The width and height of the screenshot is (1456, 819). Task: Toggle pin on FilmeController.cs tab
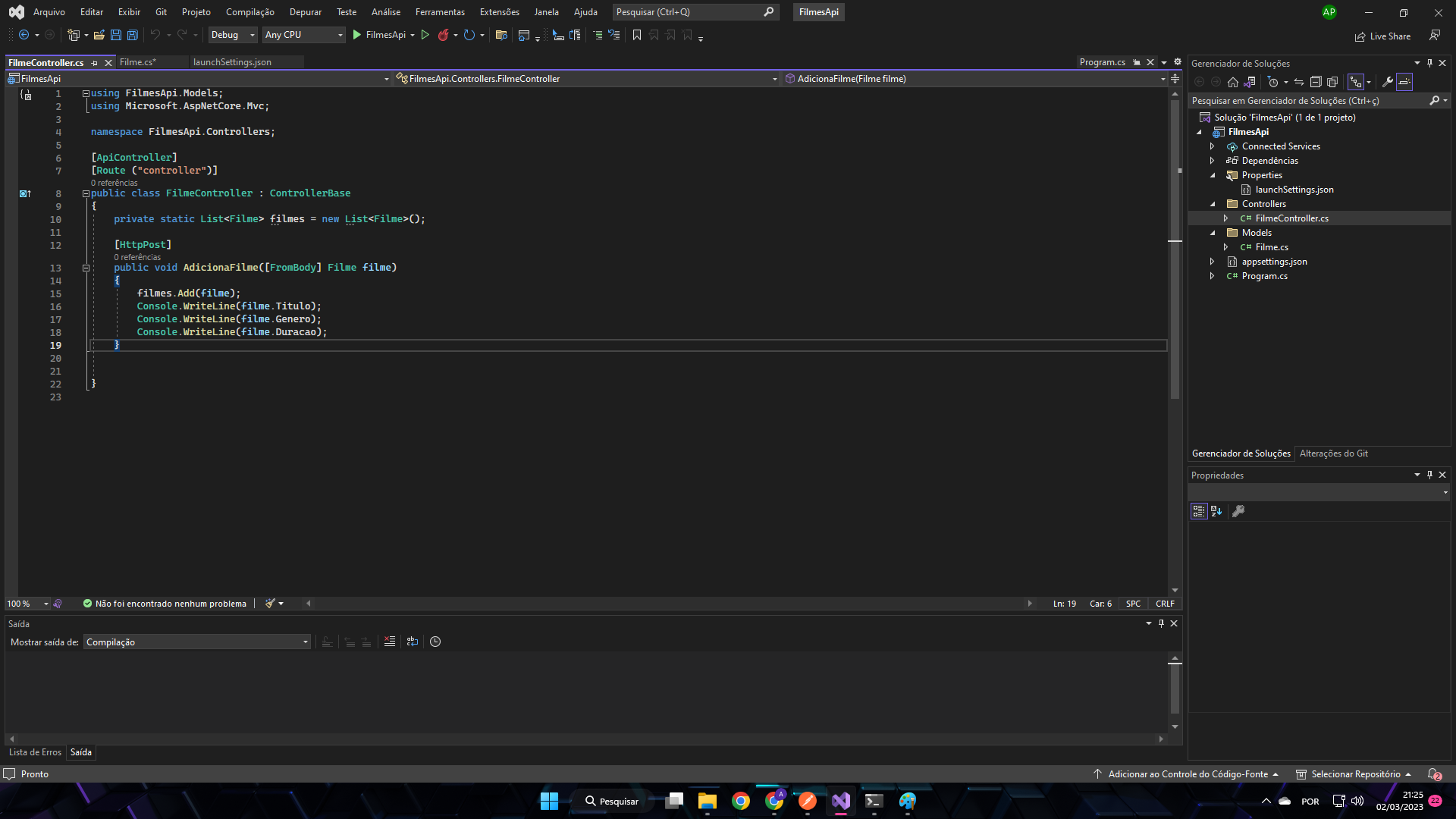click(94, 63)
